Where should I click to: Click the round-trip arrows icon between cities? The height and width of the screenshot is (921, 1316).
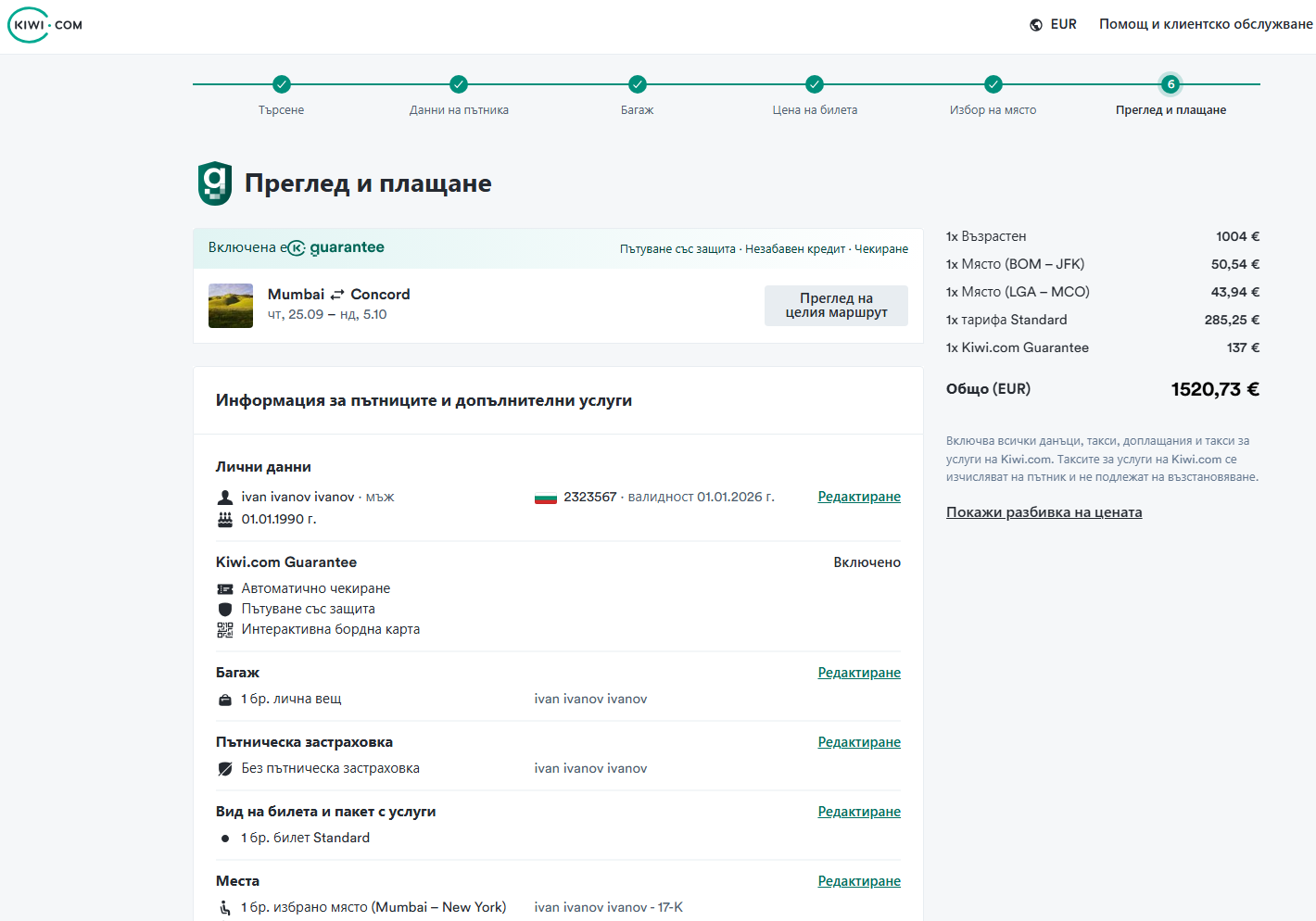tap(337, 295)
